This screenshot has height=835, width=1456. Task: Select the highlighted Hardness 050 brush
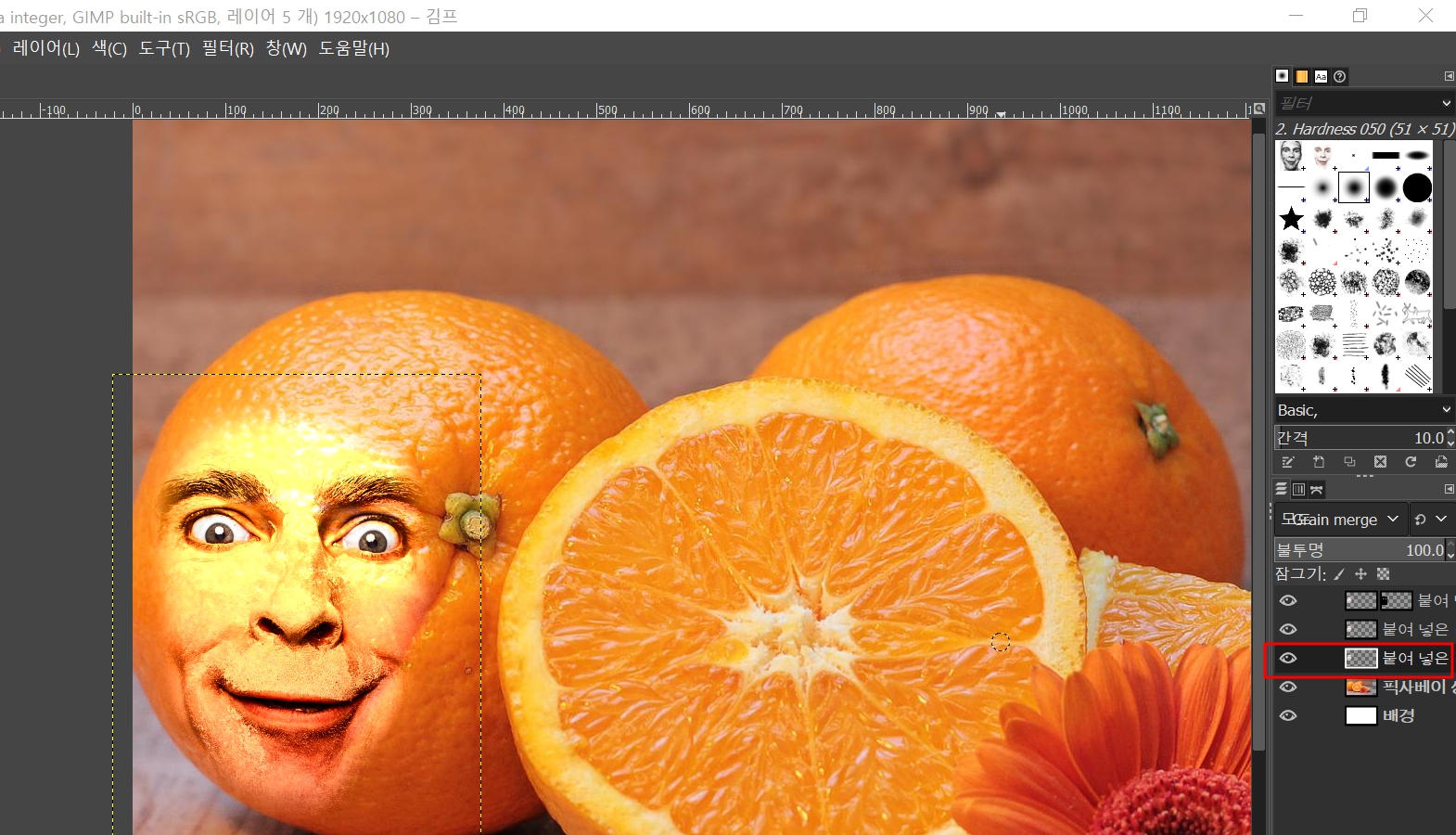pos(1354,187)
